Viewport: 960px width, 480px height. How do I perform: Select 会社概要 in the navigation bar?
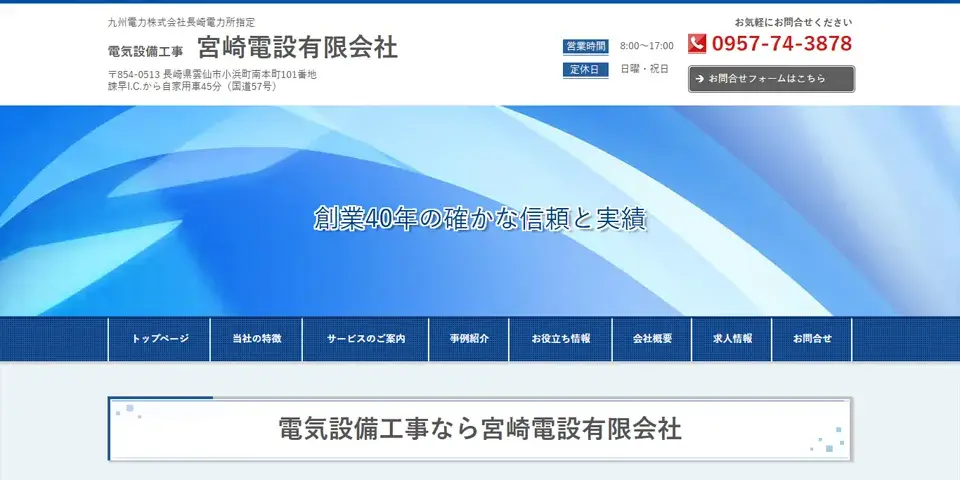coord(652,339)
